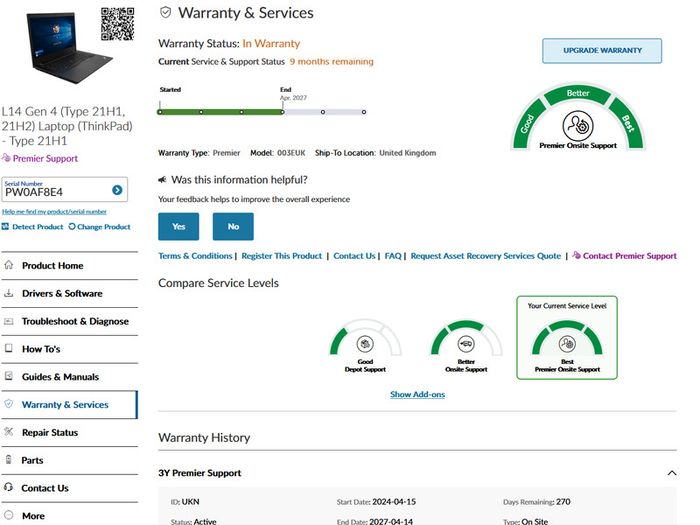
Task: Click the ThinkPad laptop product image
Action: coord(69,48)
